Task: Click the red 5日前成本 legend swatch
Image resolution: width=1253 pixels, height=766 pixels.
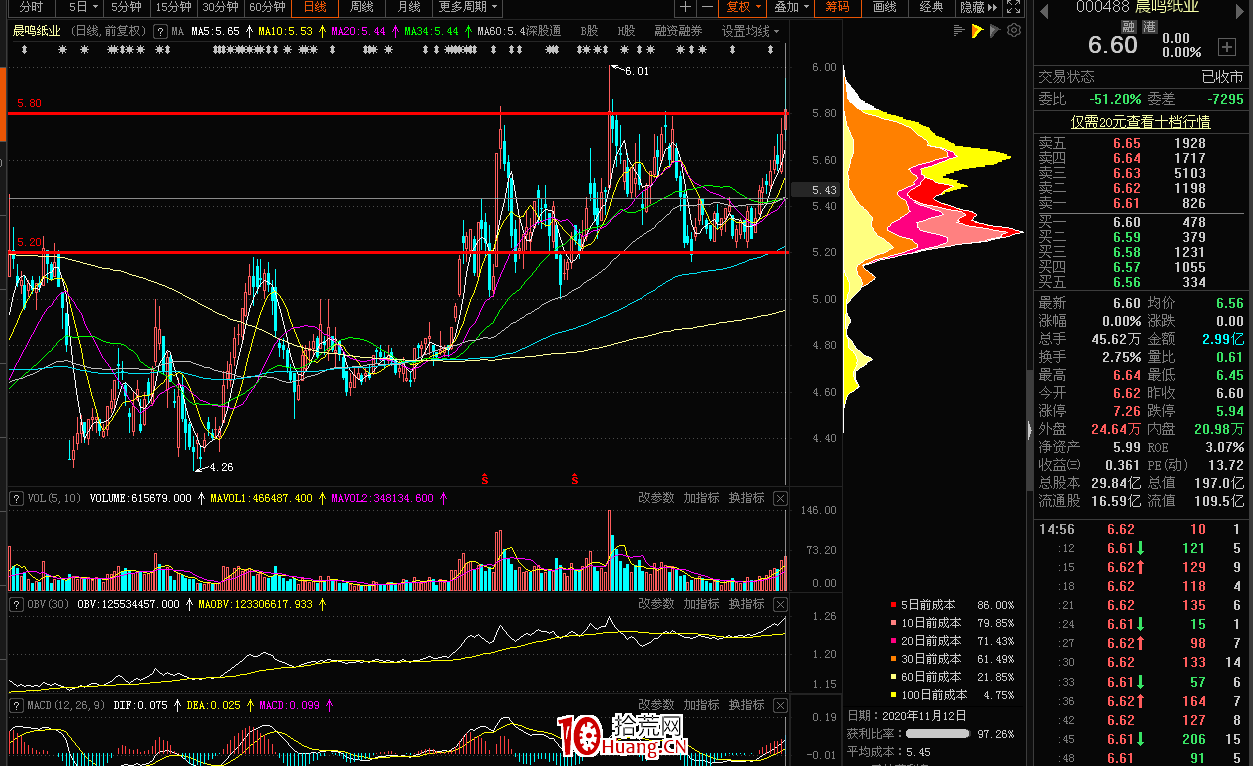Action: pos(893,605)
